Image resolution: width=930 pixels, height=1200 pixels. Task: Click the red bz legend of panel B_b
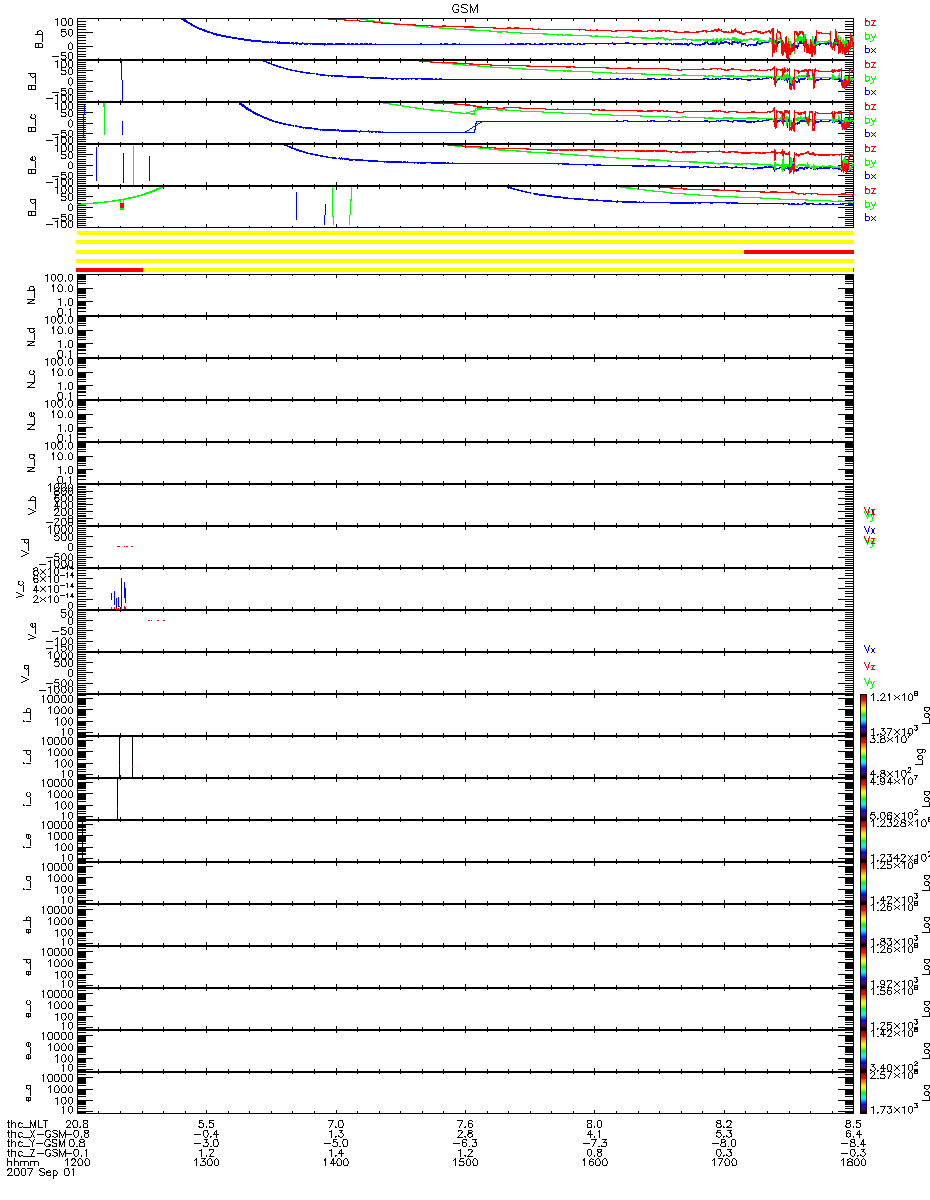click(870, 22)
